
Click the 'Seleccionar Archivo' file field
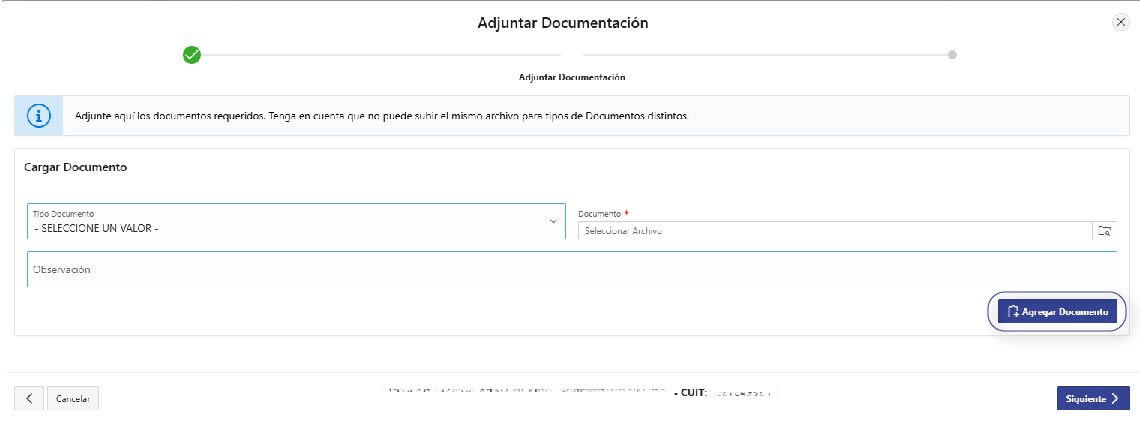click(x=832, y=231)
